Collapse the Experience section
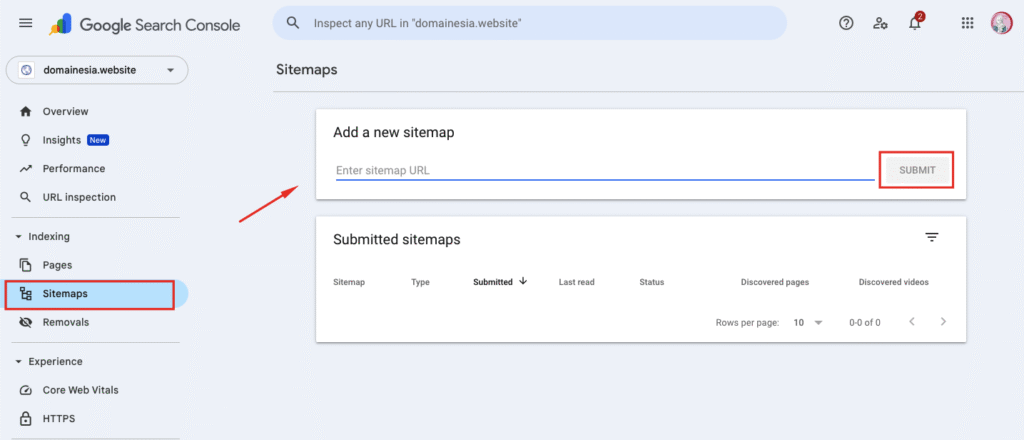 coord(18,362)
